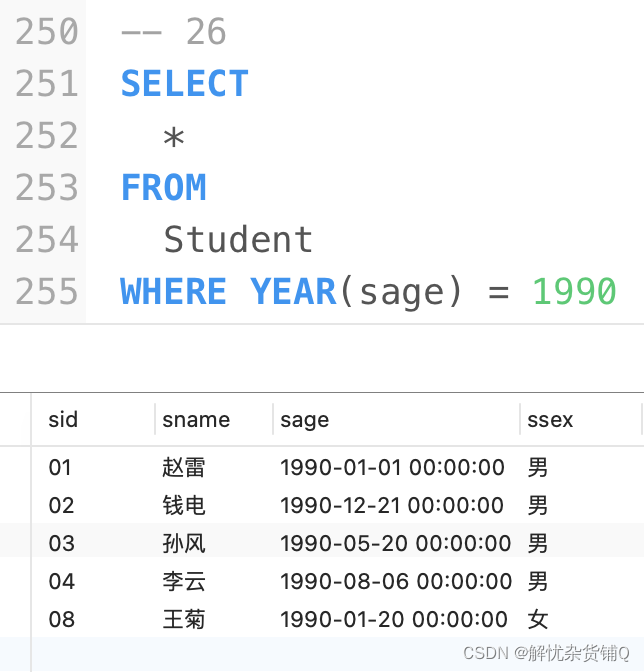Select line number 251 in gutter
Viewport: 644px width, 672px height.
click(47, 84)
